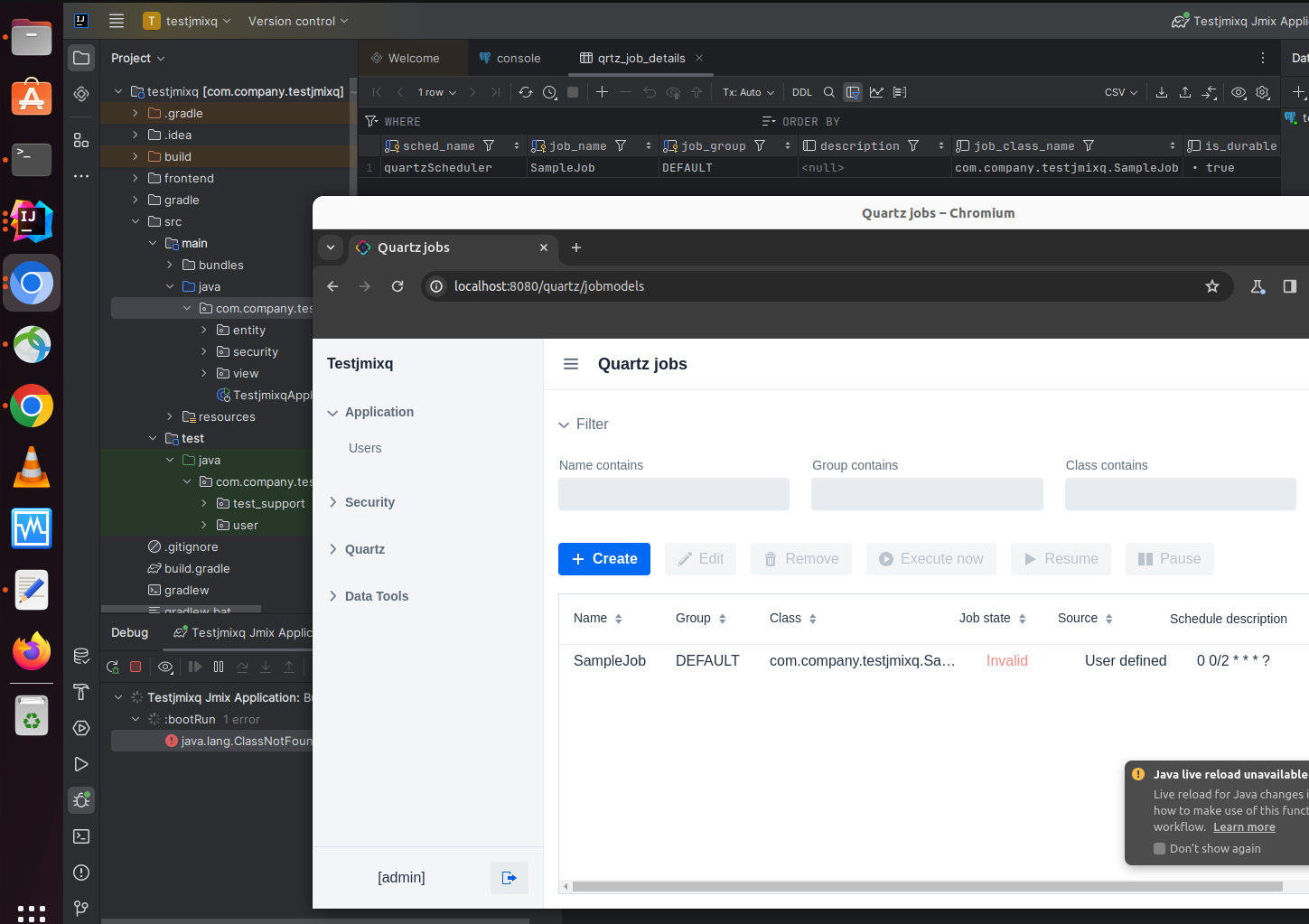Image resolution: width=1309 pixels, height=924 pixels.
Task: Click the stop square in the table toolbar
Action: [x=573, y=92]
